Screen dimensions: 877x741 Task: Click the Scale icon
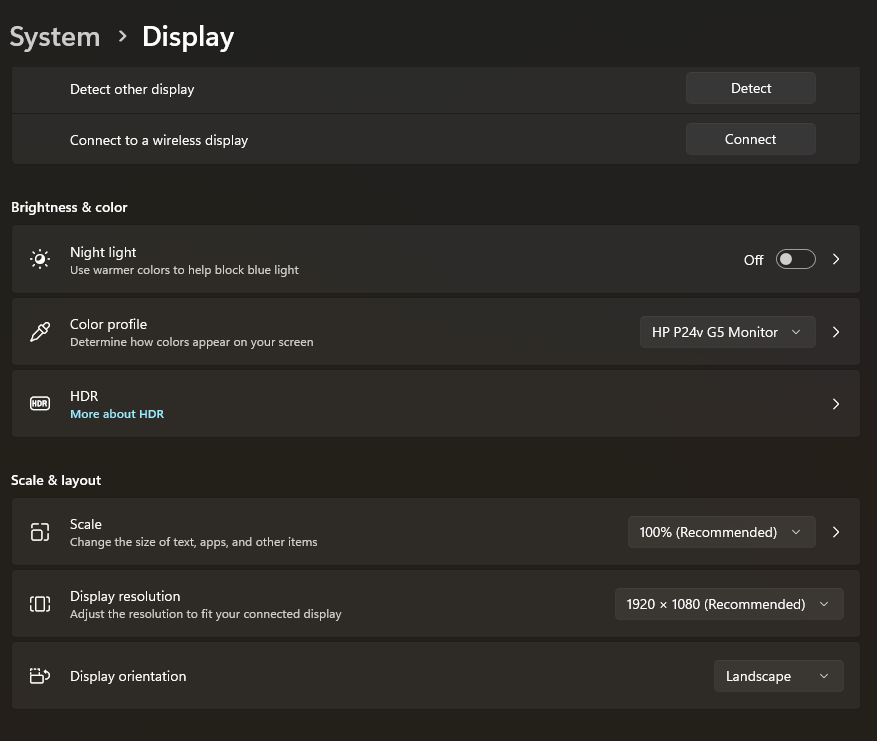click(40, 532)
